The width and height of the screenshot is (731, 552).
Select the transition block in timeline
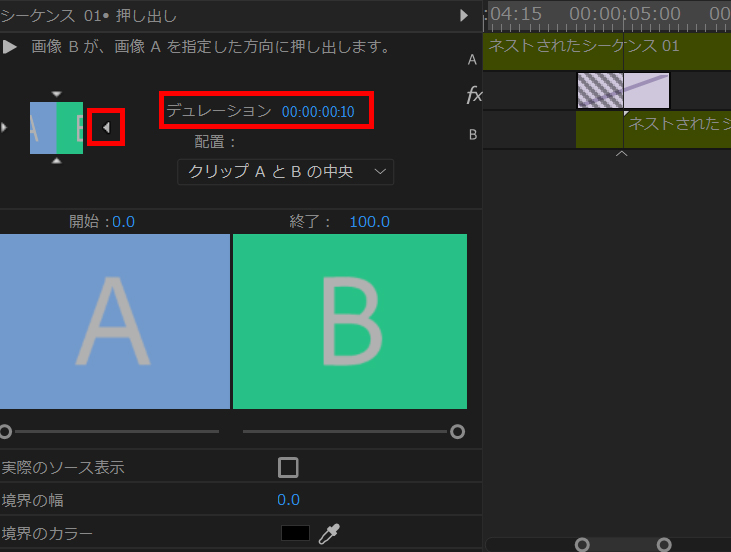[623, 91]
